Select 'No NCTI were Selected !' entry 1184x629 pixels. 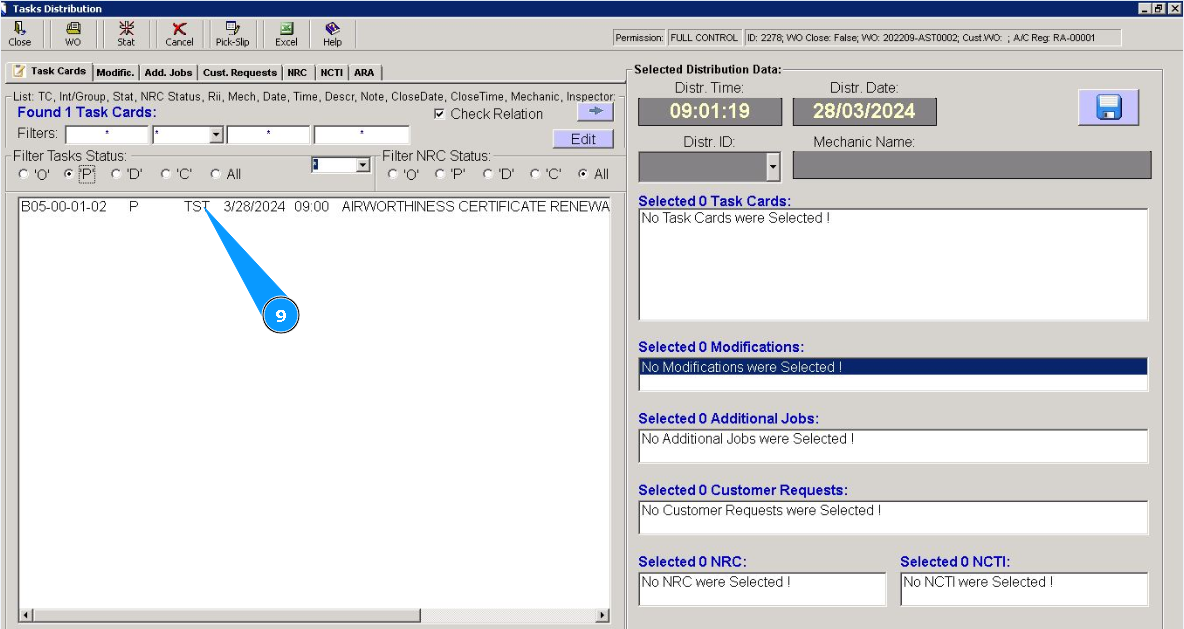click(x=978, y=582)
